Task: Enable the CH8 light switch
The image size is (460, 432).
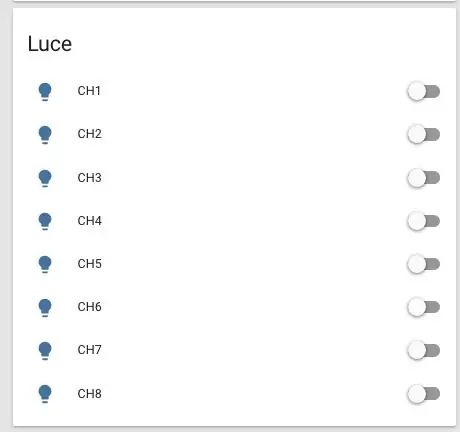Action: pyautogui.click(x=423, y=394)
